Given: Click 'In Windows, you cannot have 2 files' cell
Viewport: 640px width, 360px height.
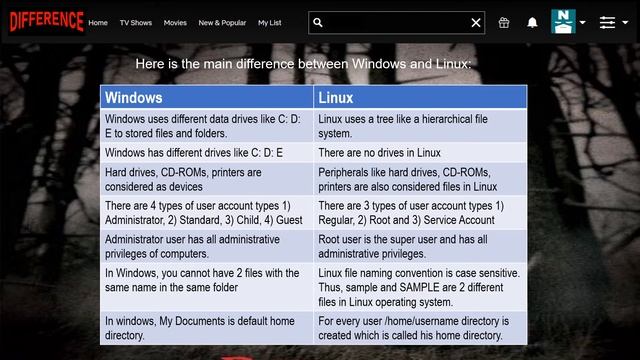Looking at the screenshot, I should click(x=207, y=287).
